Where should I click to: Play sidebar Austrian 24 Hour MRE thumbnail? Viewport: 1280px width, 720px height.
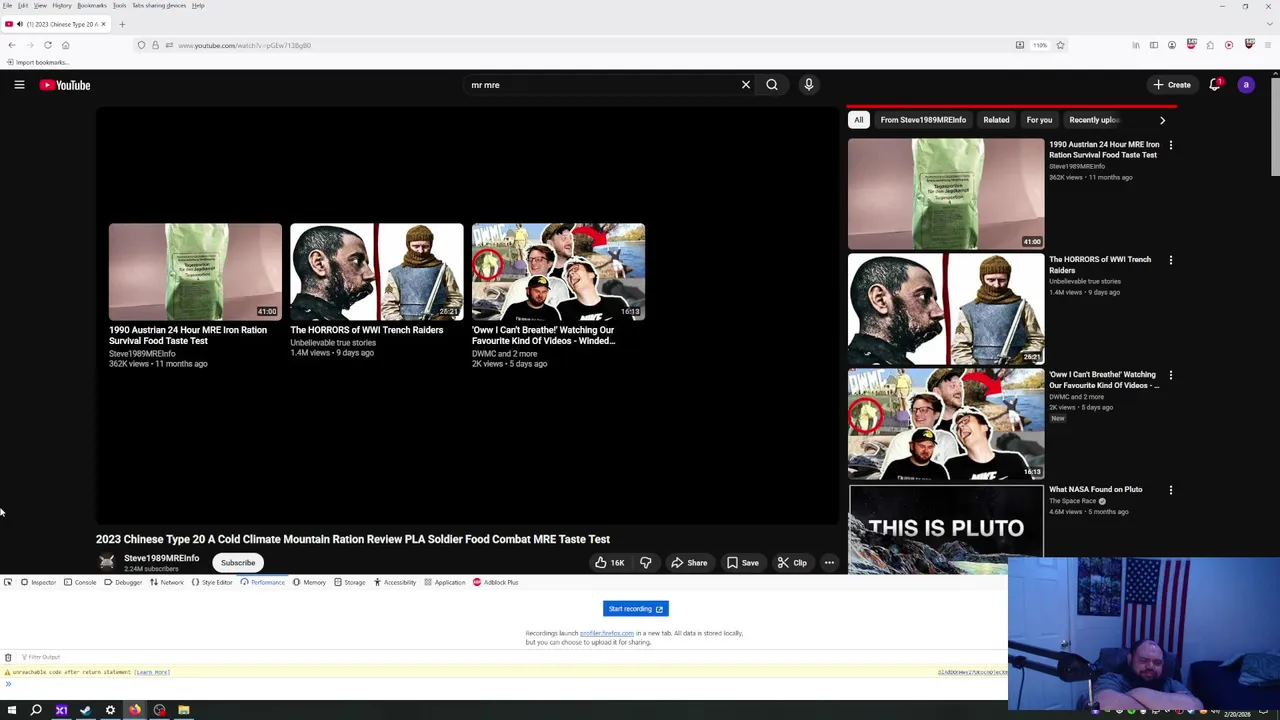pos(946,194)
